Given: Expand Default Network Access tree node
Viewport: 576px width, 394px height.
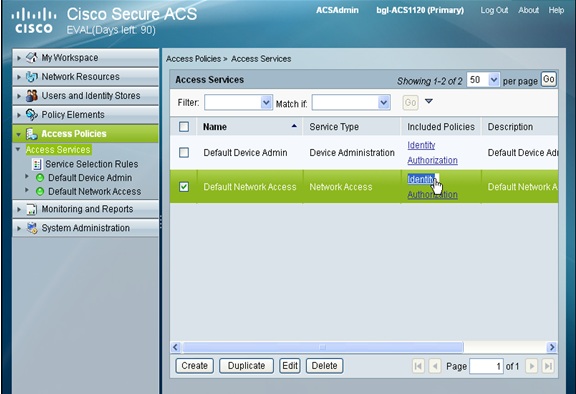Looking at the screenshot, I should (26, 190).
